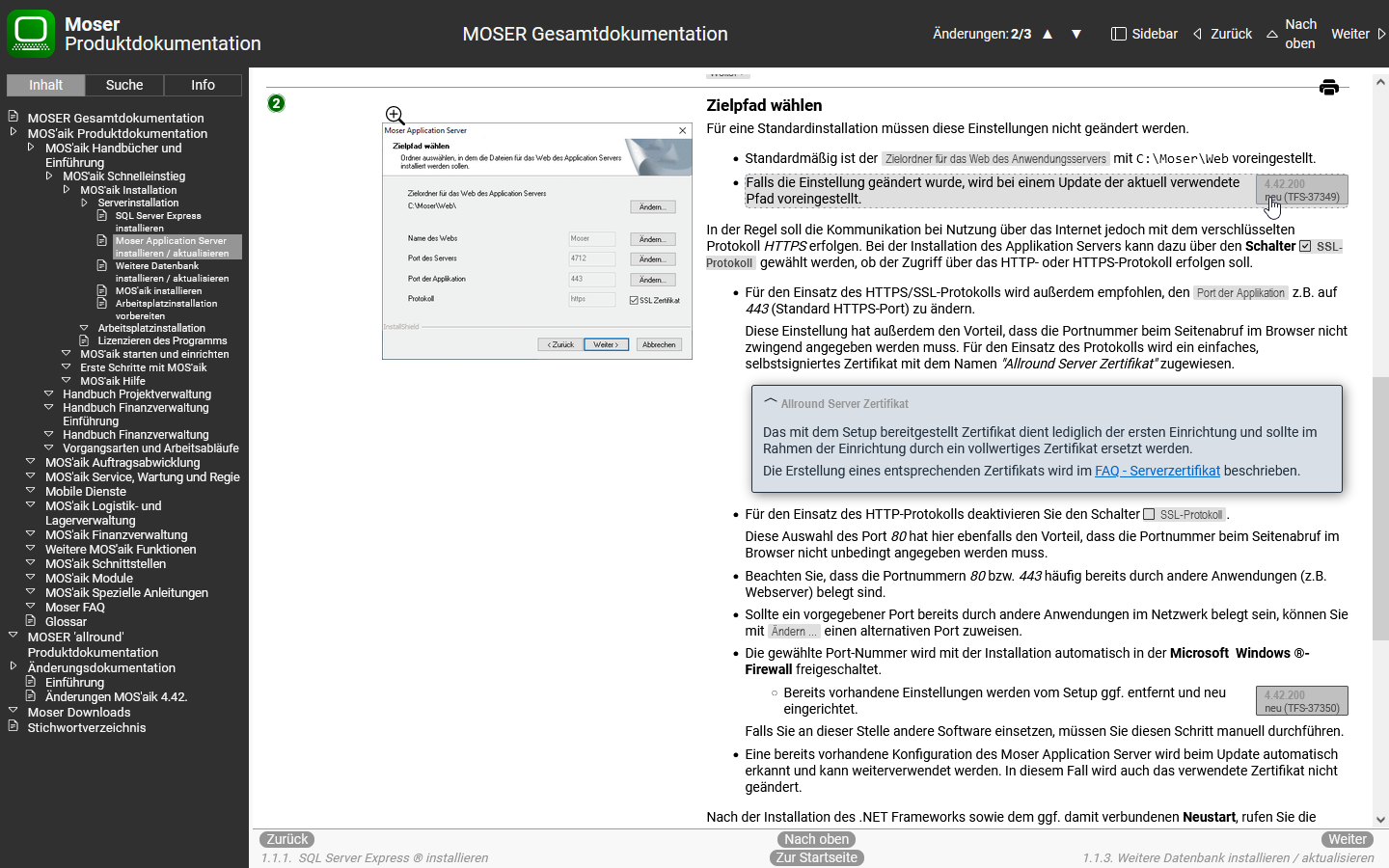Expand Vorgangsarten und Arbeitsabläufe node
Screen dimensions: 1389x868
coord(49,448)
